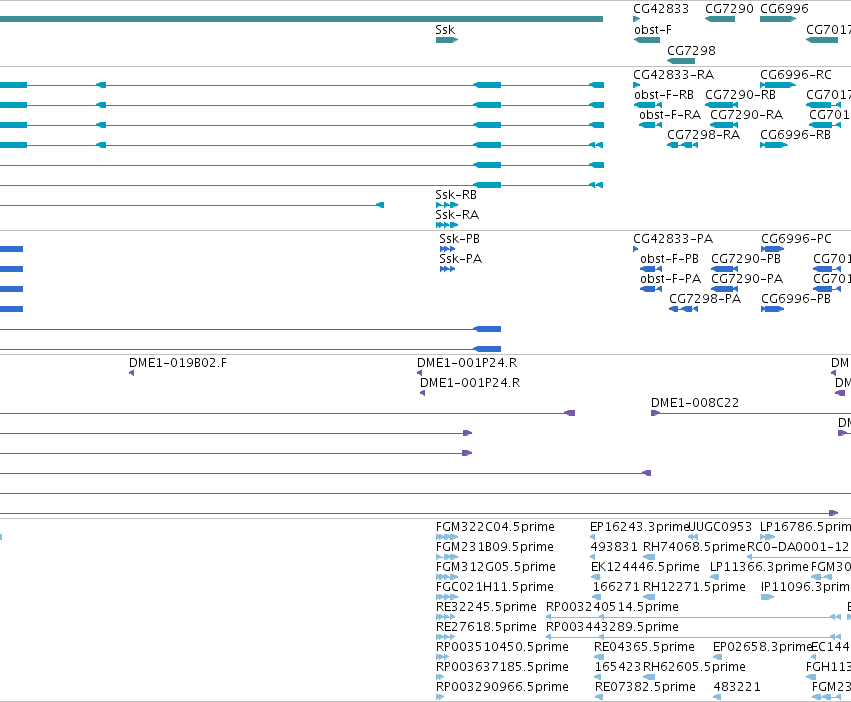Click the 493831 feature label
This screenshot has width=851, height=702.
614,547
